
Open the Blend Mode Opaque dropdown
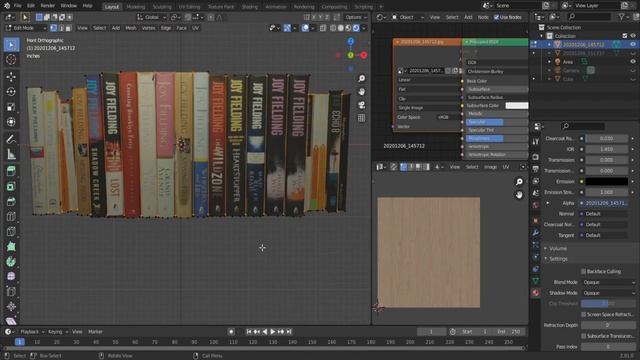coord(609,282)
